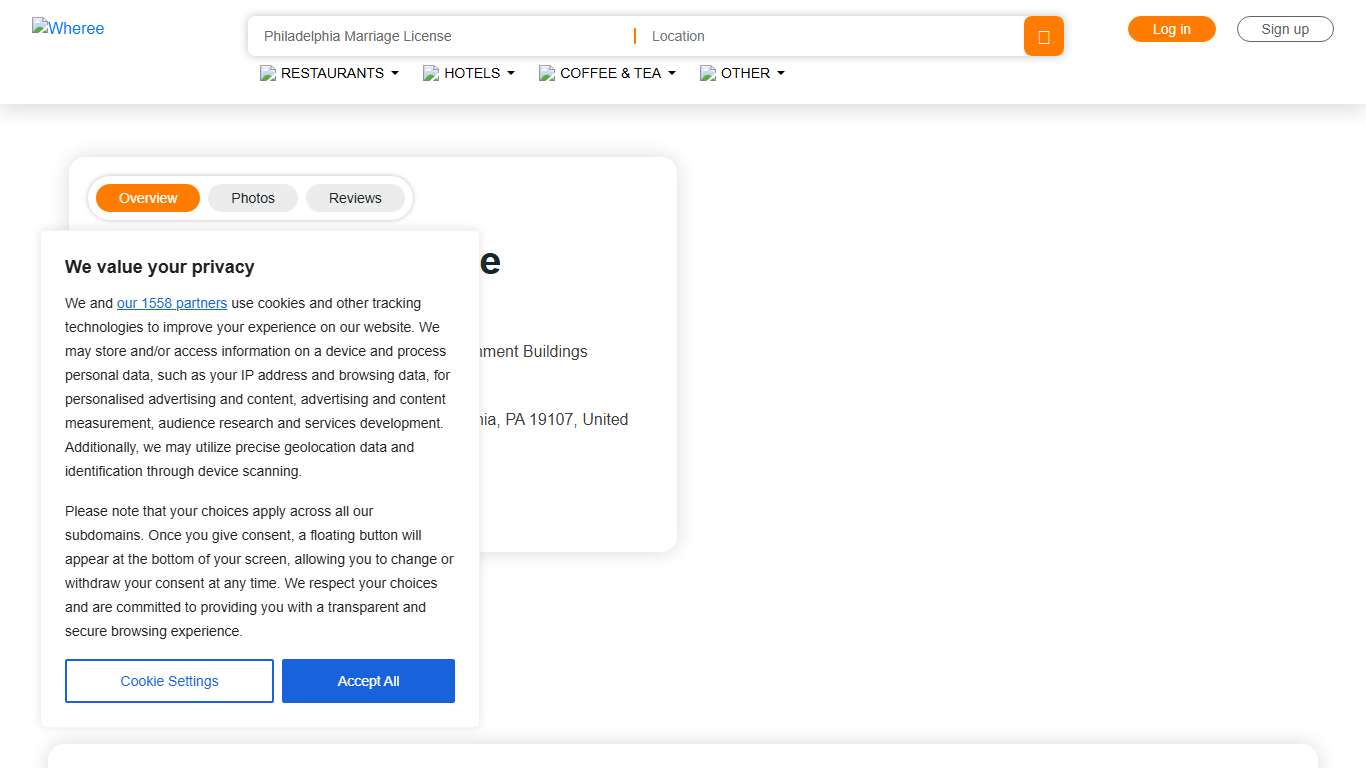Viewport: 1366px width, 768px height.
Task: Select the Overview tab
Action: pyautogui.click(x=148, y=198)
